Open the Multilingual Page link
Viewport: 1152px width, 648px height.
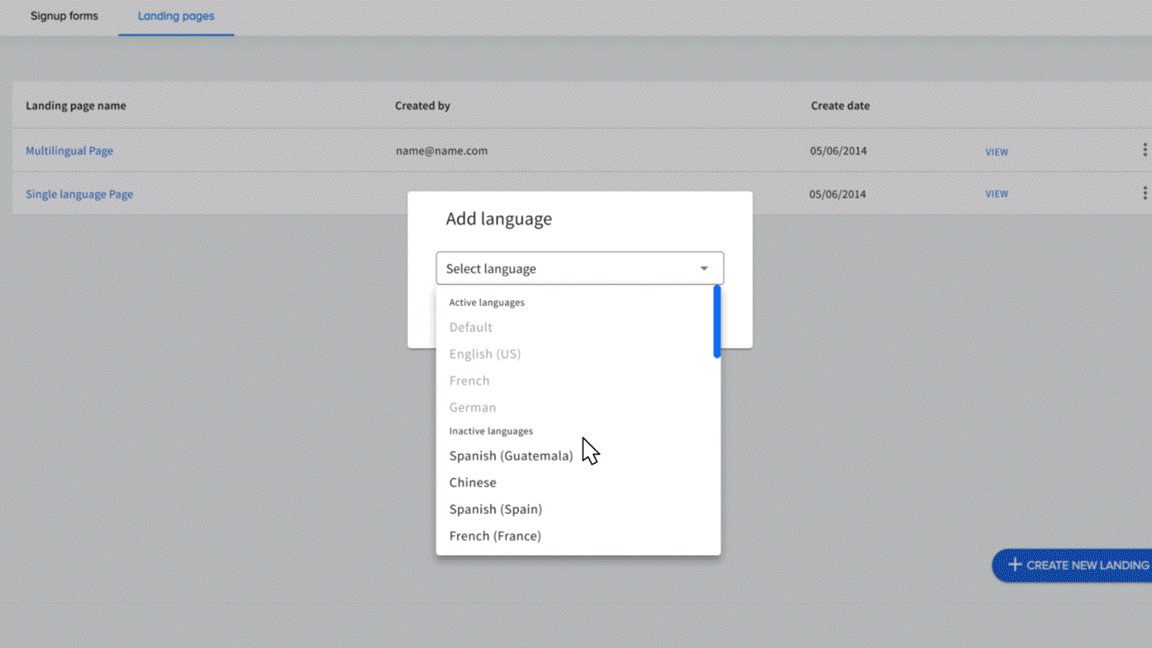(69, 151)
